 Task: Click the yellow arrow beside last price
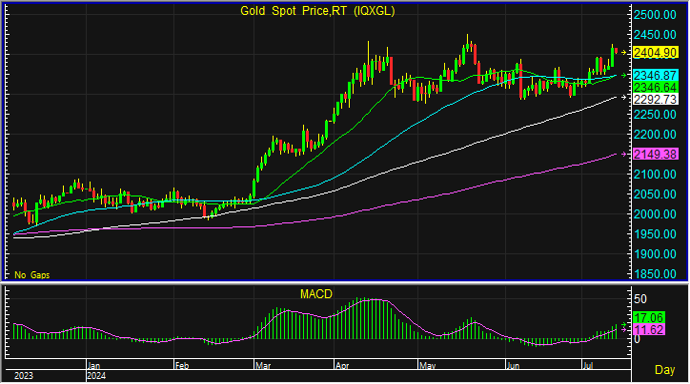(624, 53)
